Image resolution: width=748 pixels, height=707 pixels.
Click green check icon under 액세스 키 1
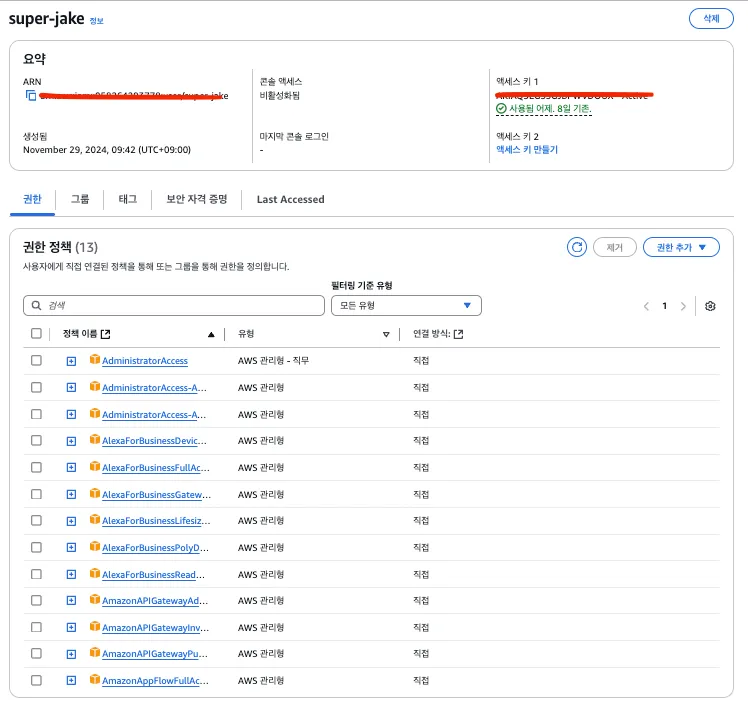click(x=501, y=109)
